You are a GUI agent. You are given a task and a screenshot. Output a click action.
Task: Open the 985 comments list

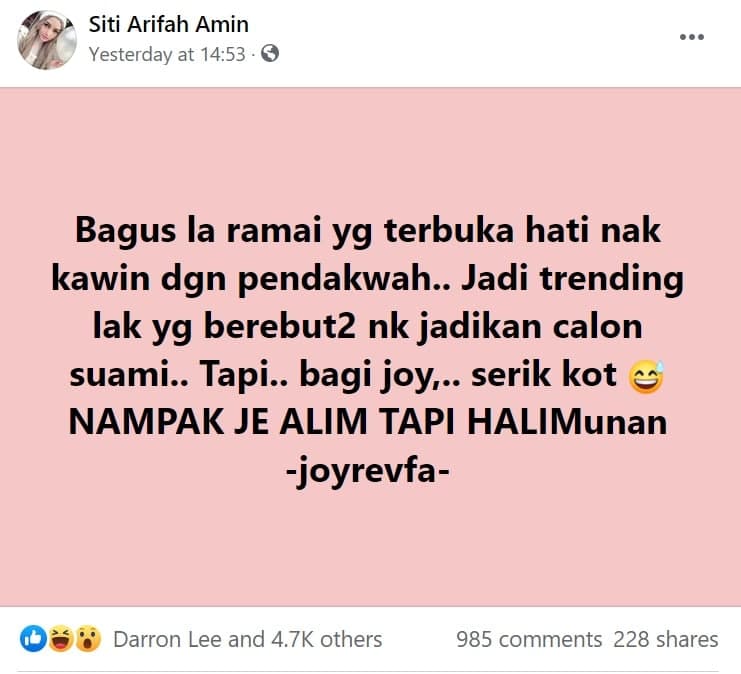point(529,639)
